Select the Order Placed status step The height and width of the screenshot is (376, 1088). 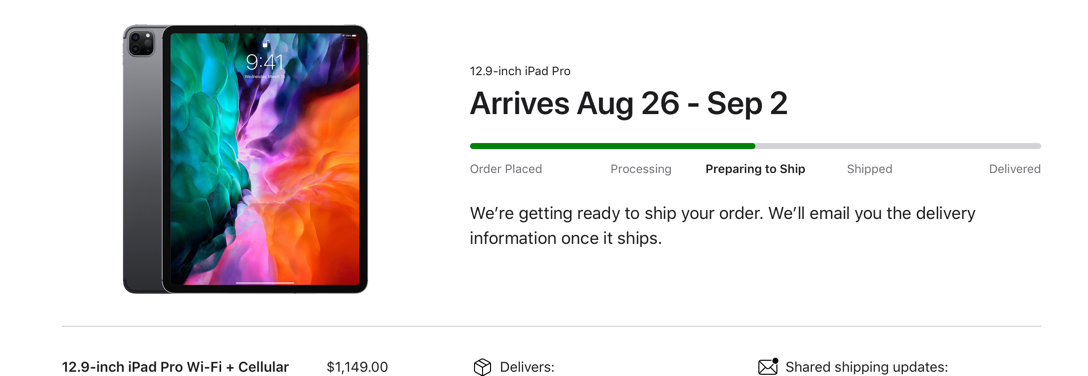tap(506, 169)
